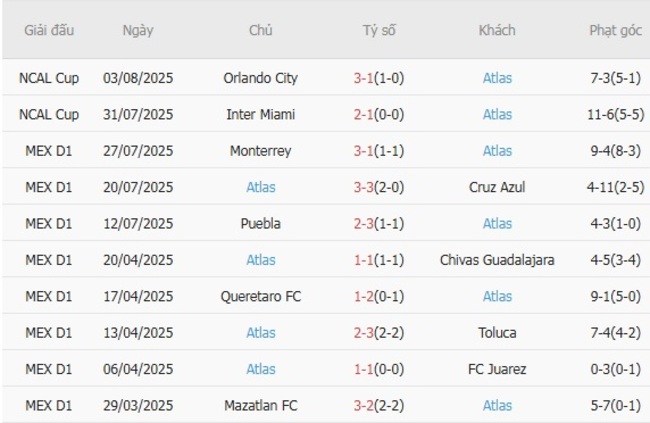This screenshot has height=423, width=650.
Task: Click the Chivas Guadalajara team name
Action: [497, 260]
